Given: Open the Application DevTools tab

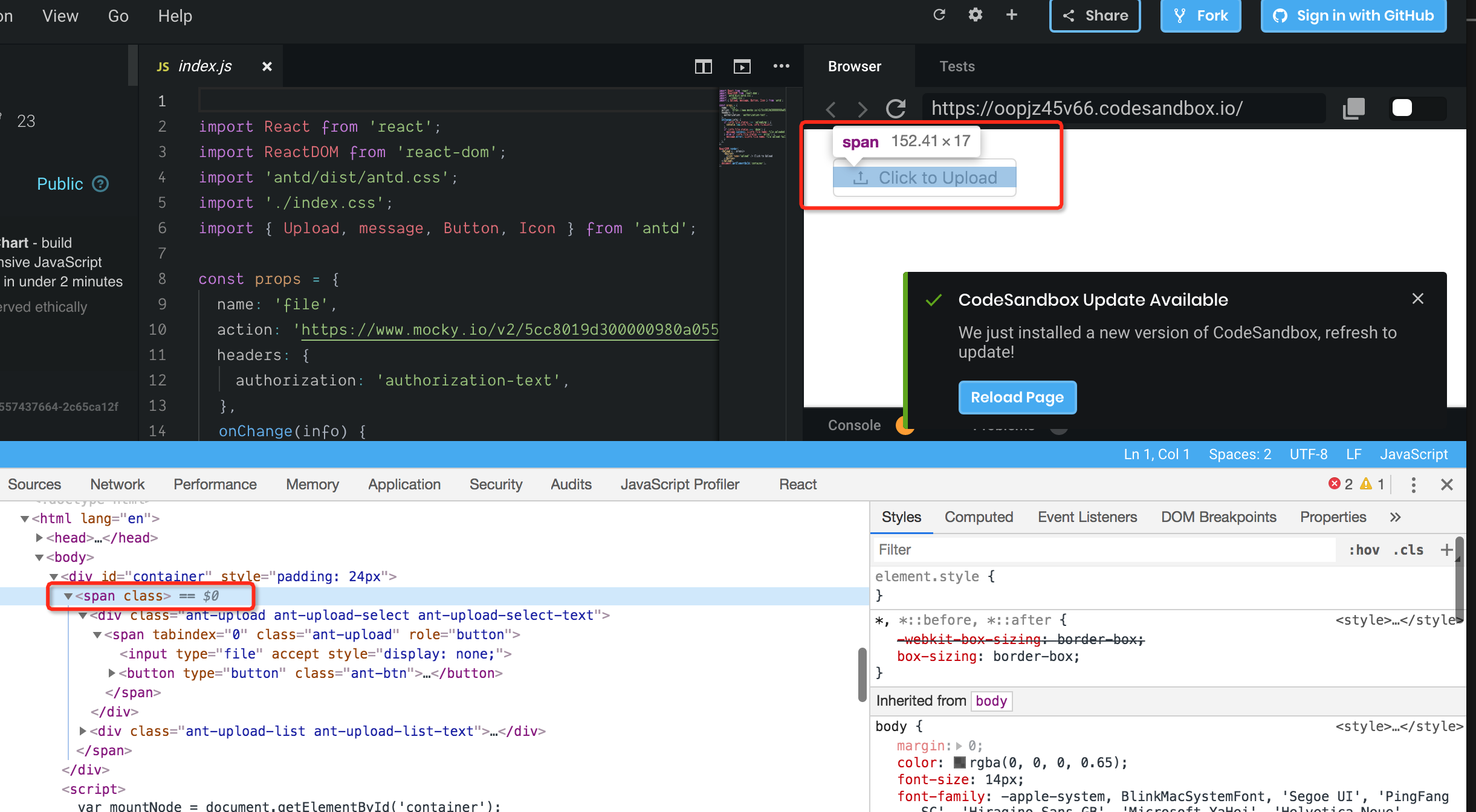Looking at the screenshot, I should point(404,485).
